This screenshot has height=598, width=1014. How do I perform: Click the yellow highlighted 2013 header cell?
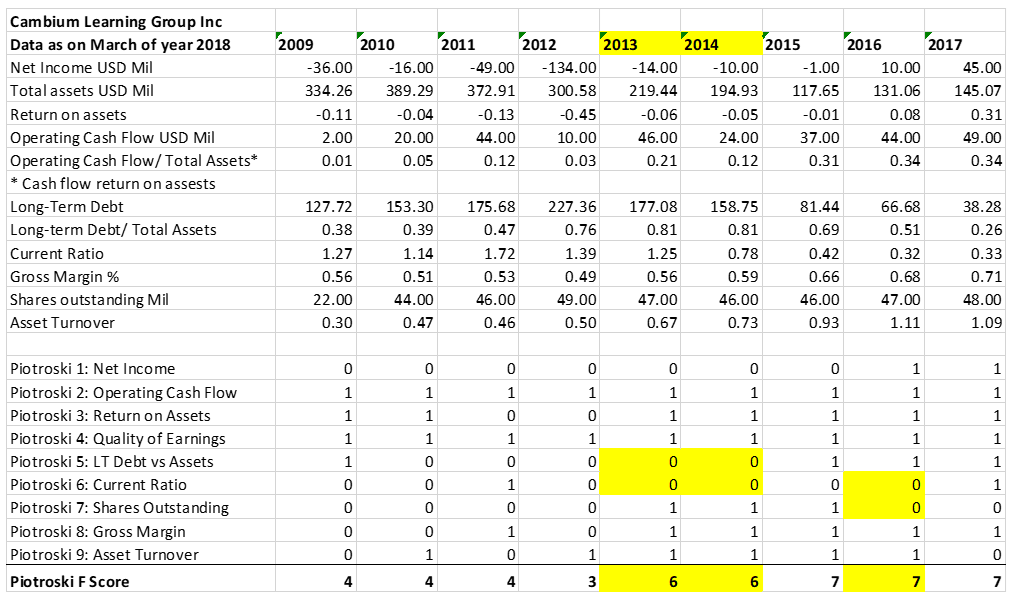pos(640,43)
